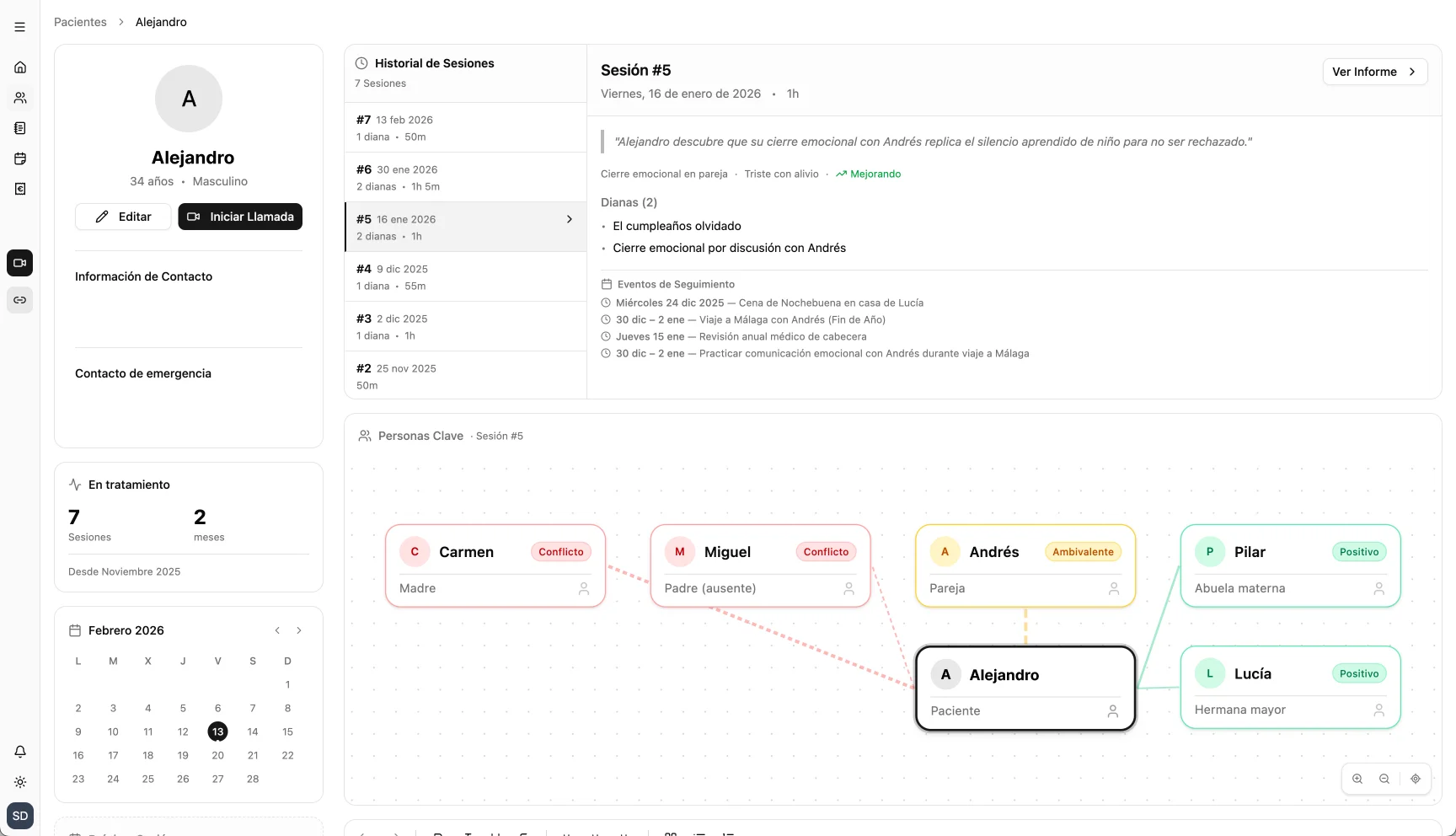Recenter the relationship map with the target icon
1456x836 pixels.
(1416, 779)
